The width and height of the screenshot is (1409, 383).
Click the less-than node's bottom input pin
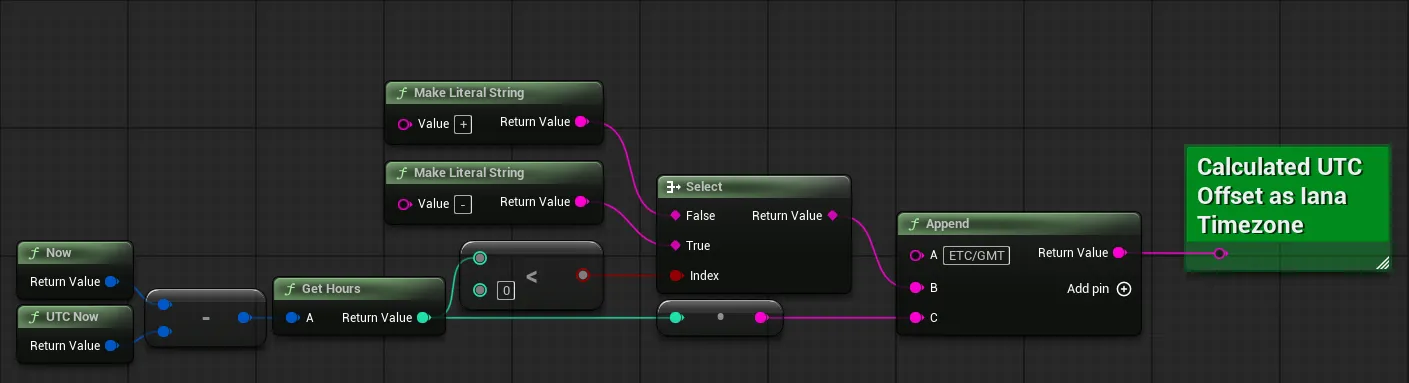click(480, 290)
